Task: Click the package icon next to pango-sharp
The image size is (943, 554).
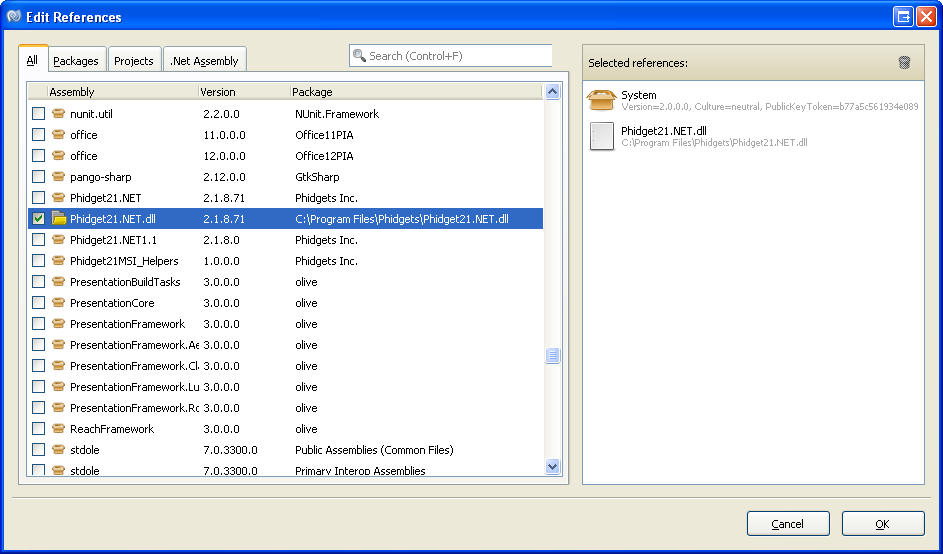Action: click(x=59, y=177)
